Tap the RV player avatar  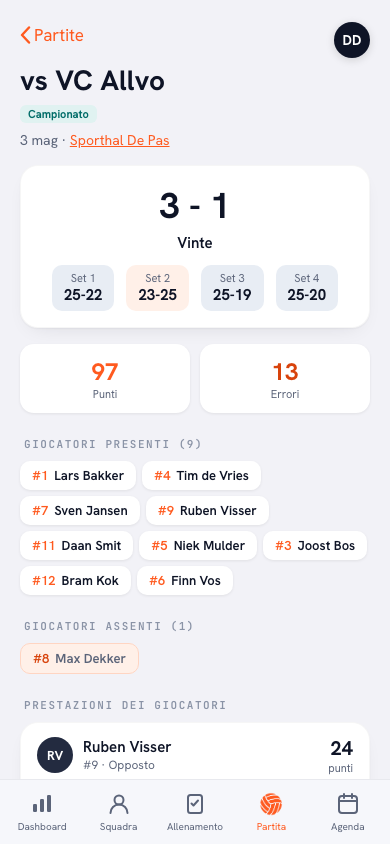click(55, 755)
